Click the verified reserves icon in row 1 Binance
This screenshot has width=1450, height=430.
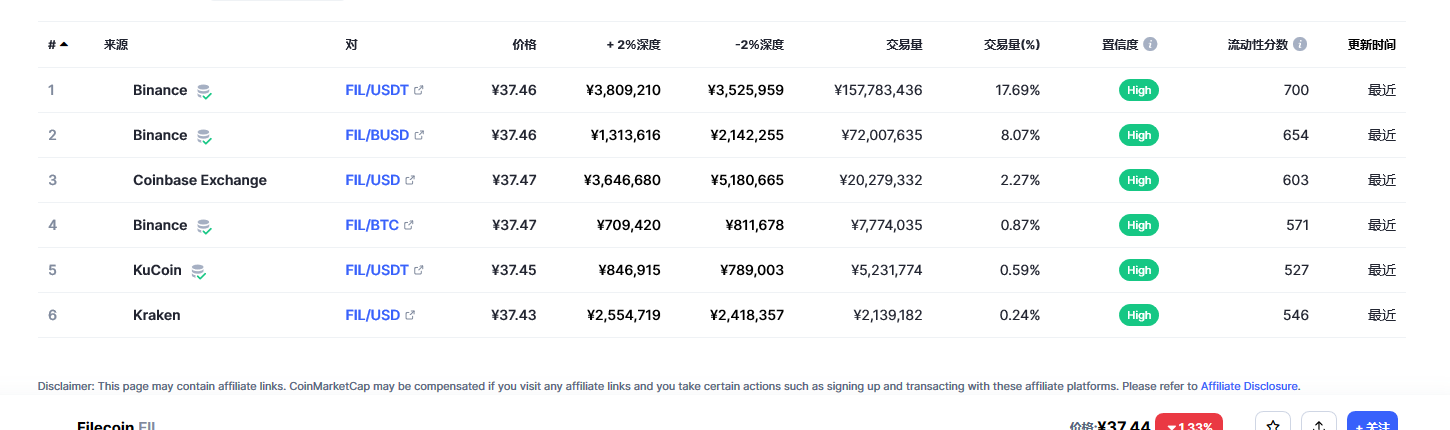coord(204,91)
